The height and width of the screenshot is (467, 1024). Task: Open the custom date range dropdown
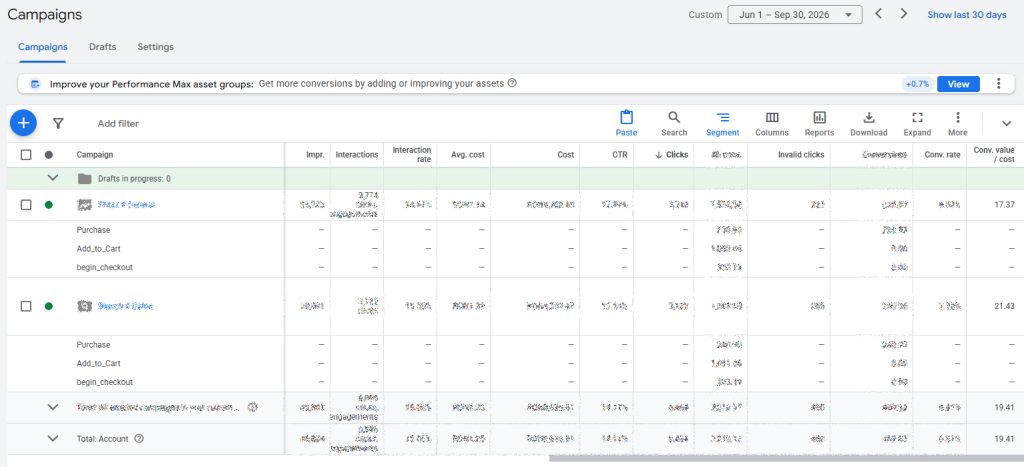point(795,14)
